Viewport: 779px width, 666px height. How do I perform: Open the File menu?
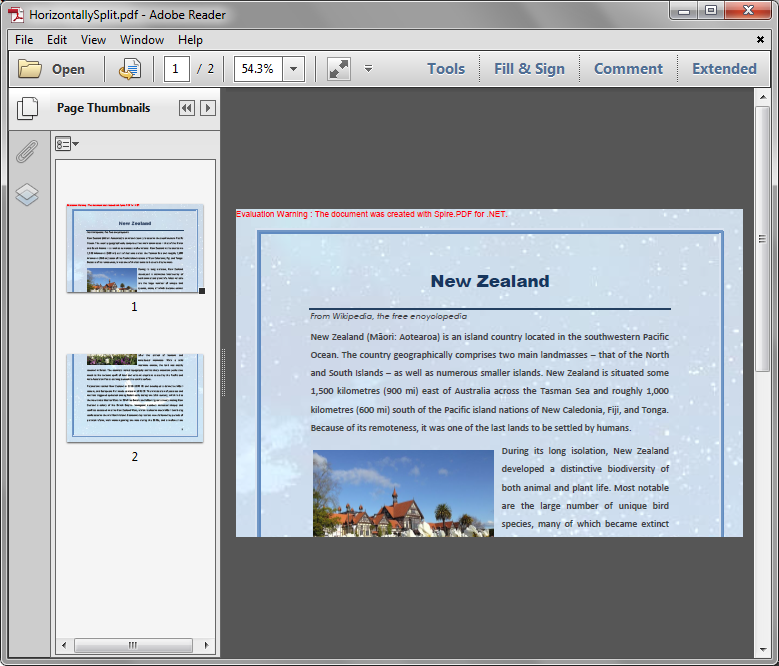coord(24,40)
